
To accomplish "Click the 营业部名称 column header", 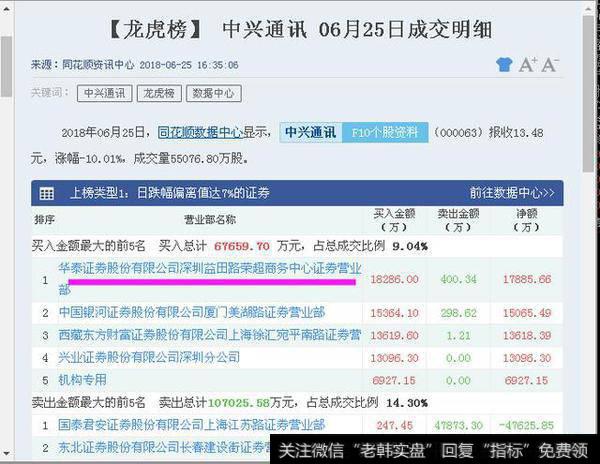I will click(210, 220).
